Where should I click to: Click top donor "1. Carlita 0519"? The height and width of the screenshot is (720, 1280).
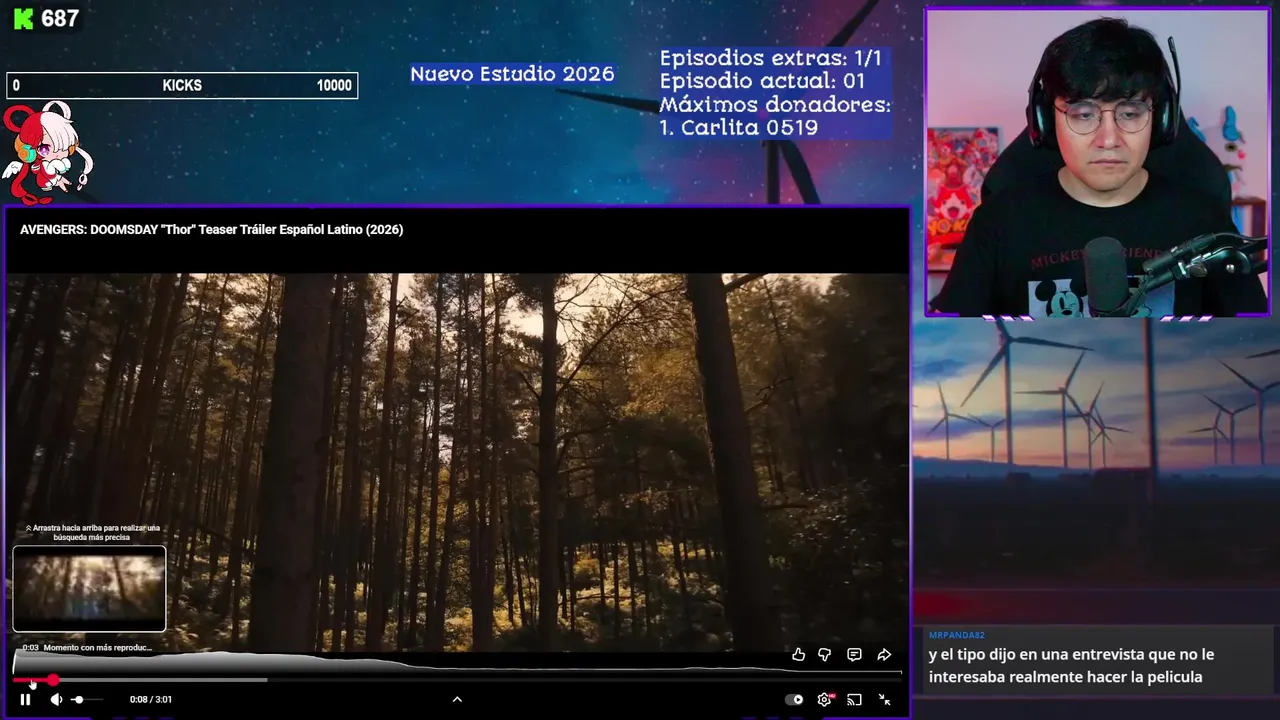738,127
